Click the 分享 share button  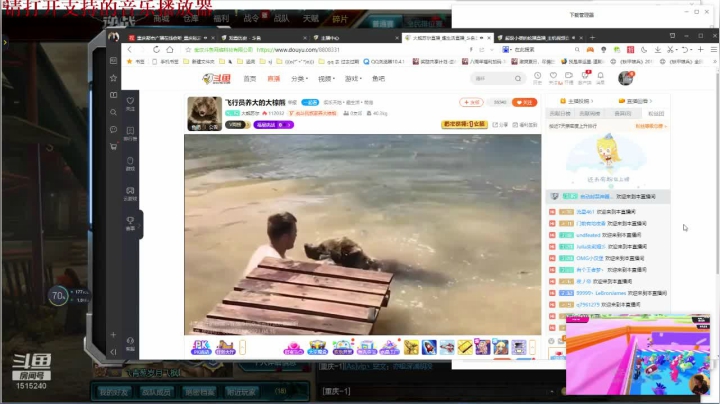point(500,125)
